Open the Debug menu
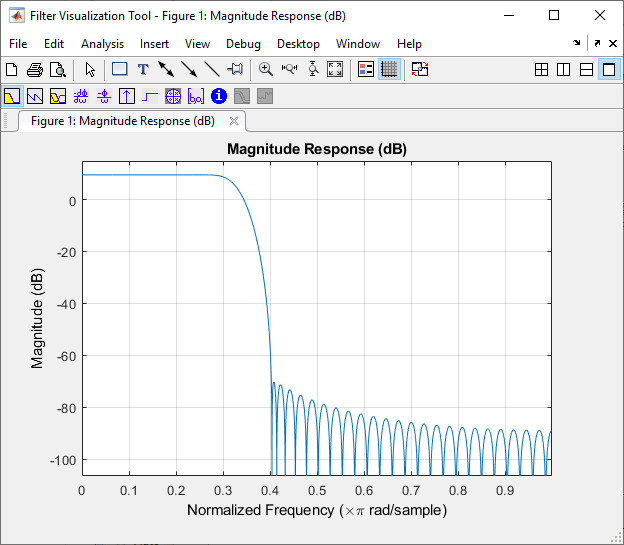Image resolution: width=624 pixels, height=545 pixels. 243,44
